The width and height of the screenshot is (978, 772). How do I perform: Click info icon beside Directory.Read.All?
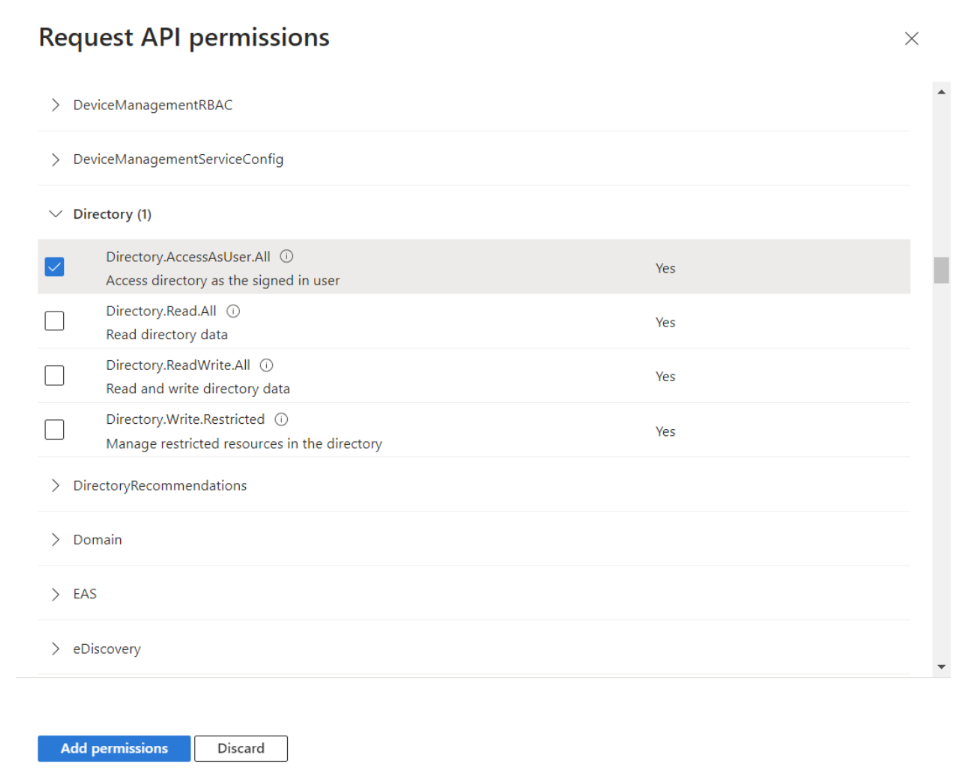[x=233, y=311]
